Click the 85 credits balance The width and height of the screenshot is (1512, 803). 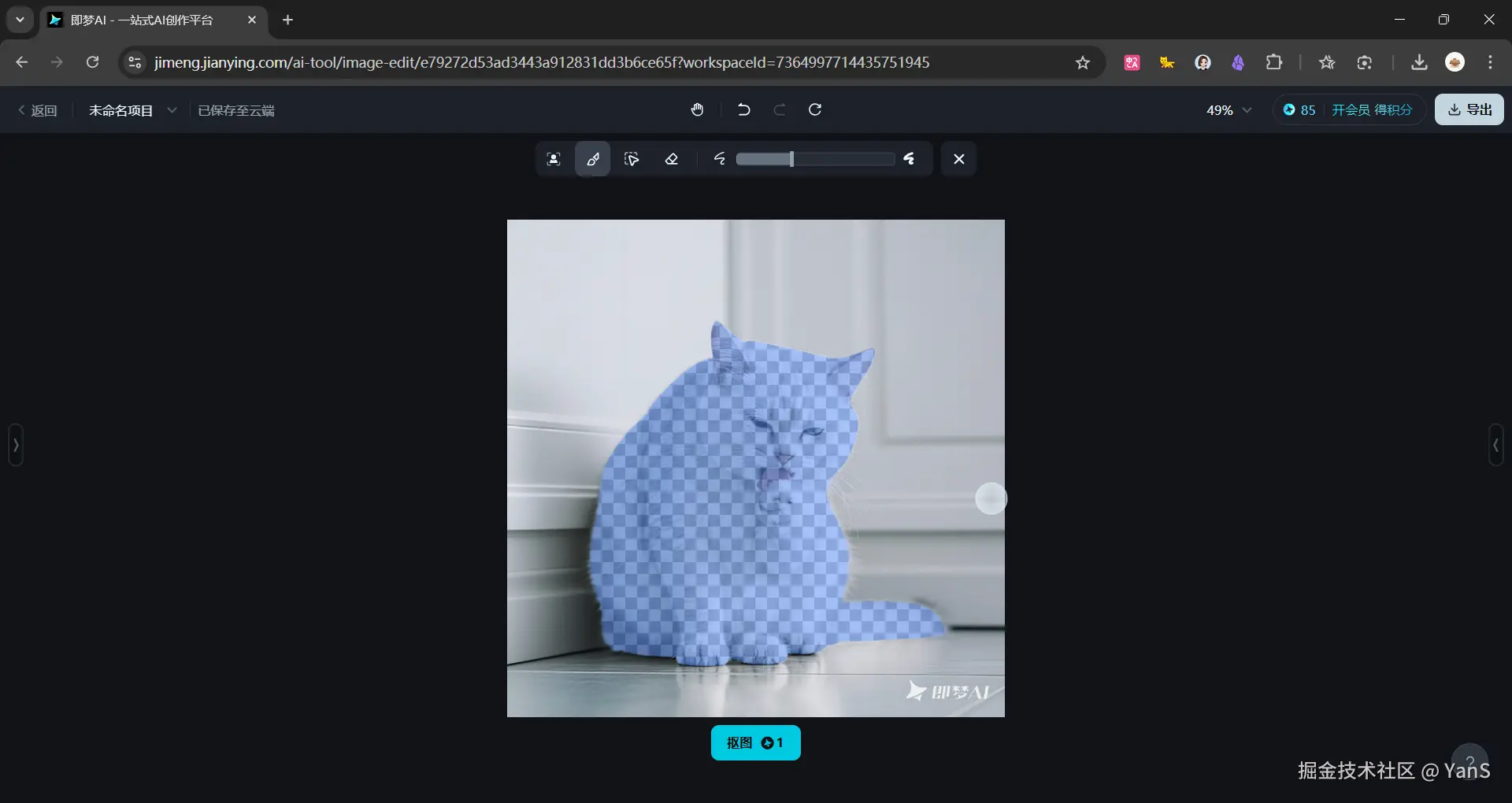click(1299, 110)
